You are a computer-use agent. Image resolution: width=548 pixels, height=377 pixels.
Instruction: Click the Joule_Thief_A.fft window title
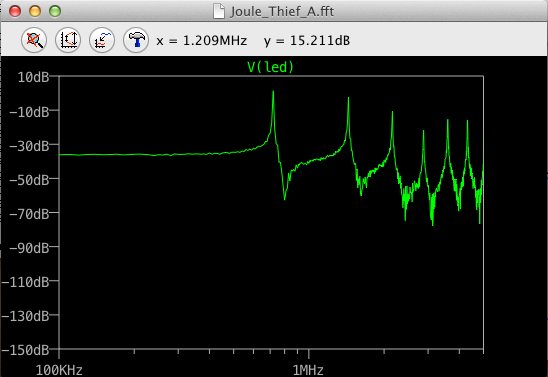[x=282, y=12]
